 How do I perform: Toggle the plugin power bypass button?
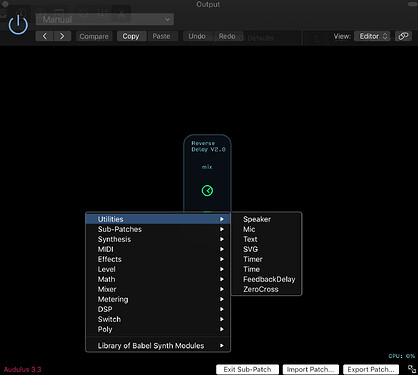18,25
